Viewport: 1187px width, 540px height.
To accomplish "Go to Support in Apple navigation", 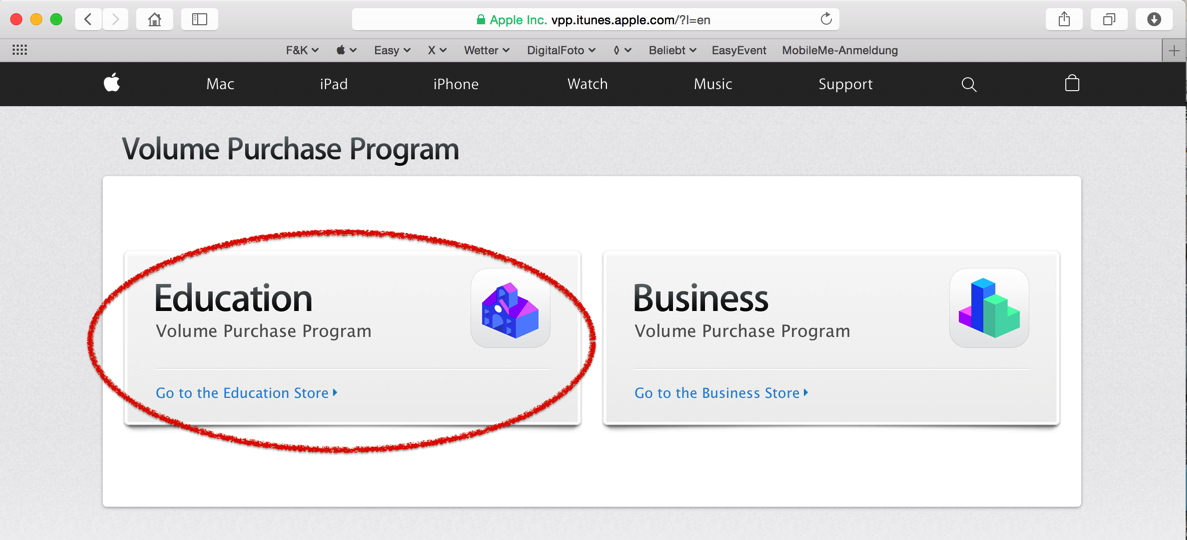I will (846, 84).
